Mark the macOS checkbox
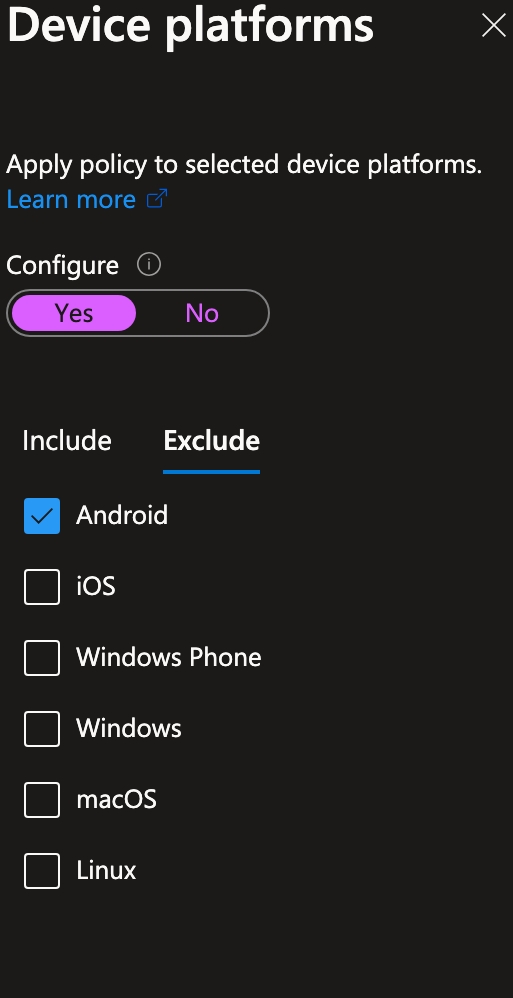Screen dimensions: 513x998 pyautogui.click(x=42, y=800)
